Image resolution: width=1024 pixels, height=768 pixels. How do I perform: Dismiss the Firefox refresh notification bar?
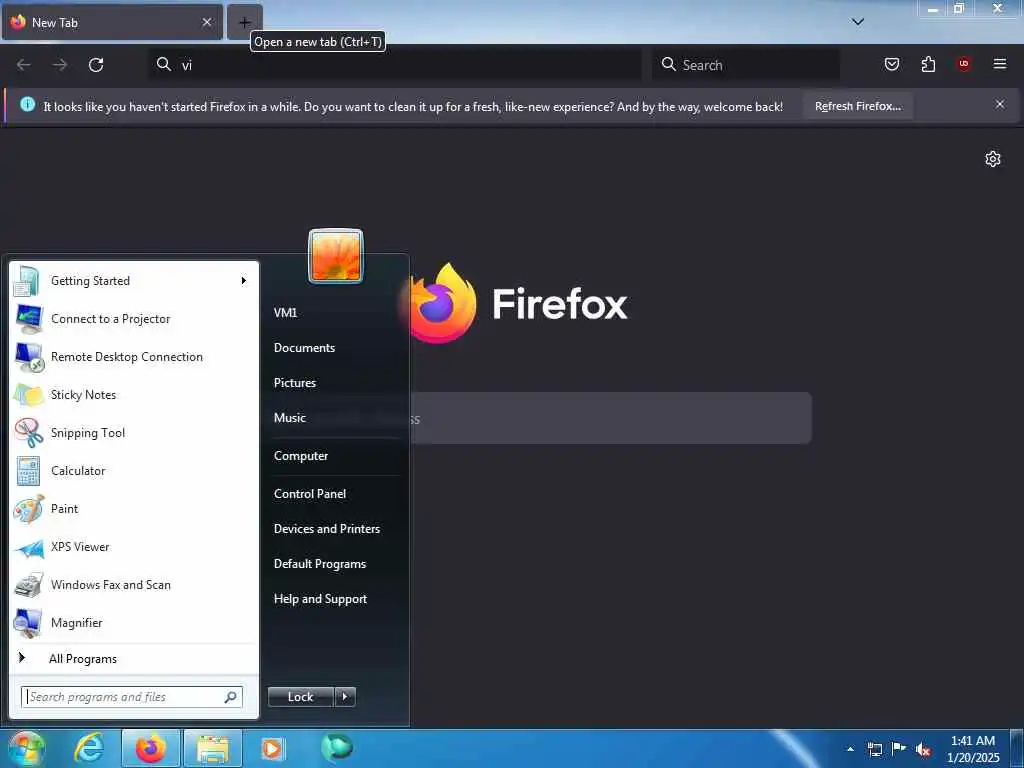(x=1000, y=104)
